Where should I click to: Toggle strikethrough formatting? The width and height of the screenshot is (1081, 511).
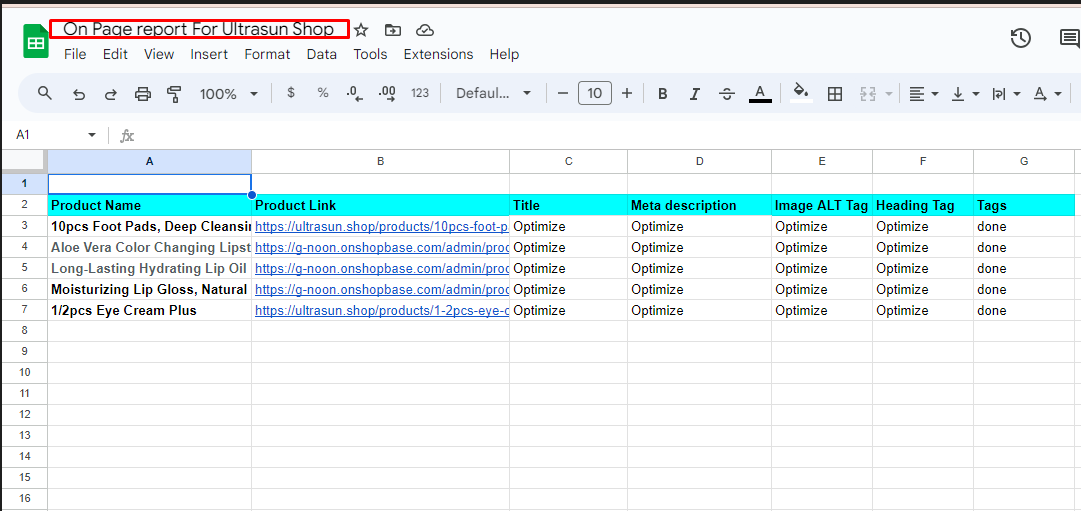727,94
